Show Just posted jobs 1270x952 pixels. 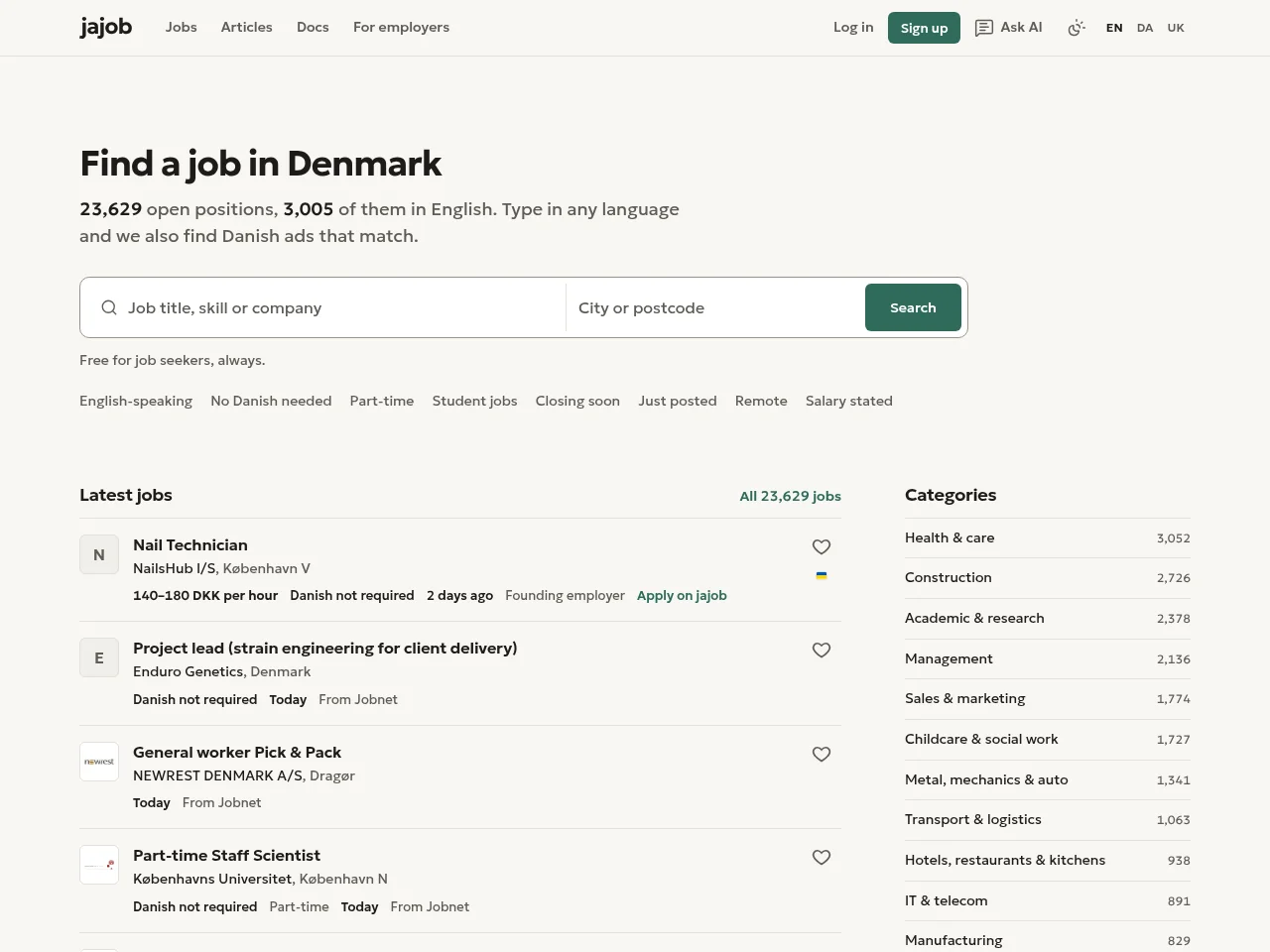point(678,401)
